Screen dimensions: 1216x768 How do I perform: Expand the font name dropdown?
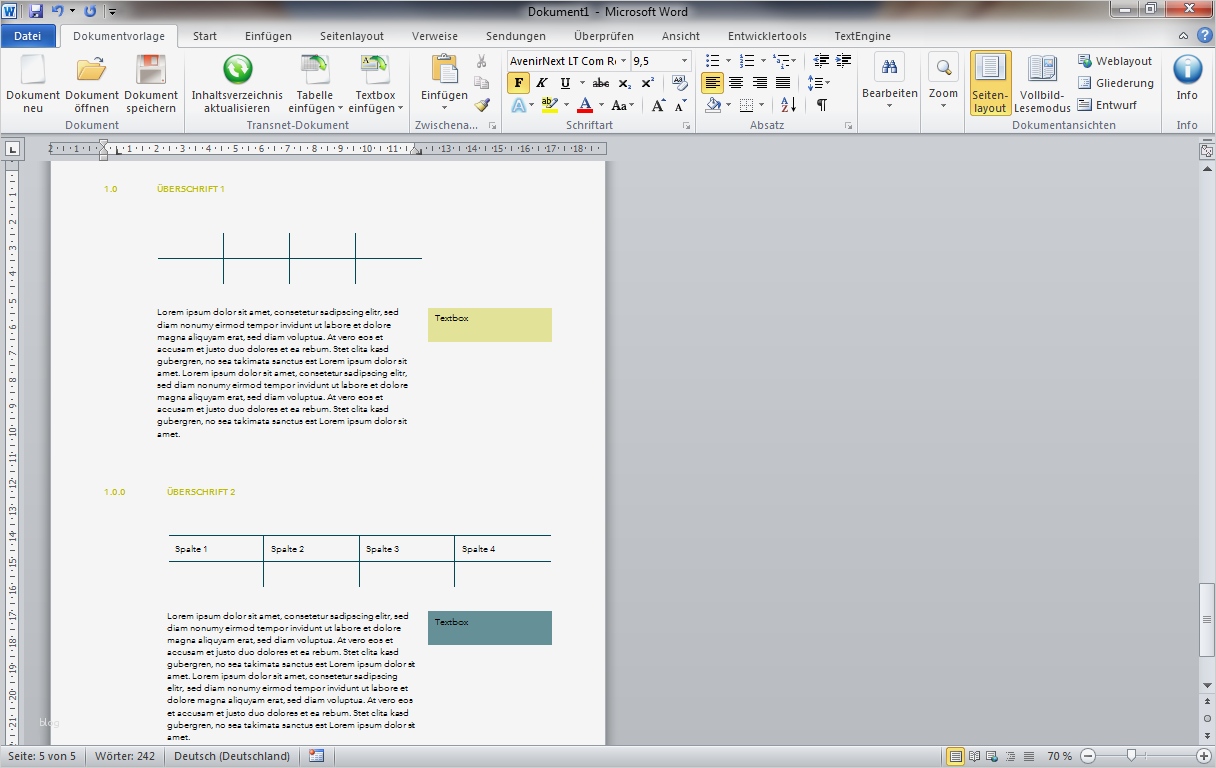tap(624, 61)
